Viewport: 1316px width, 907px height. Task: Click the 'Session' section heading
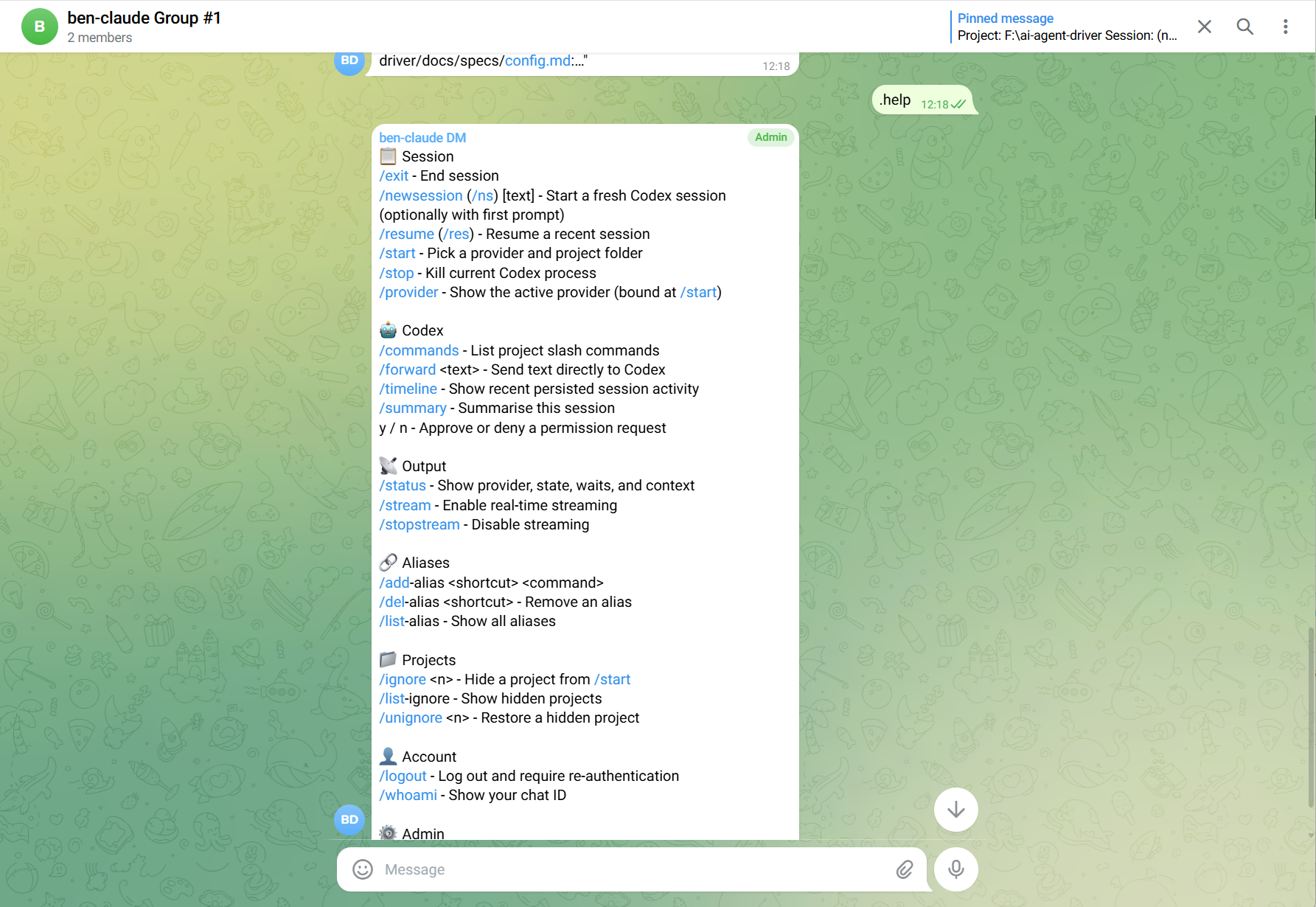point(428,156)
